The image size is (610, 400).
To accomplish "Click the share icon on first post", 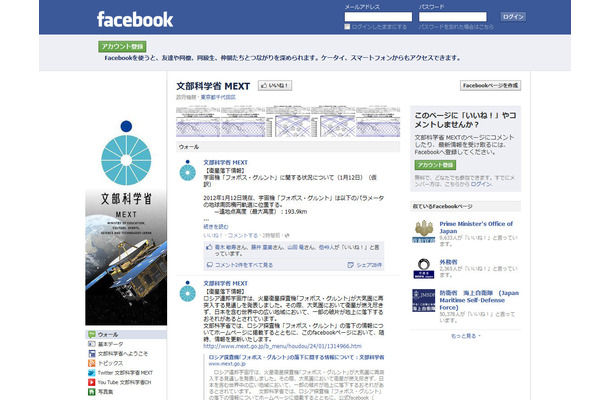I will point(350,265).
